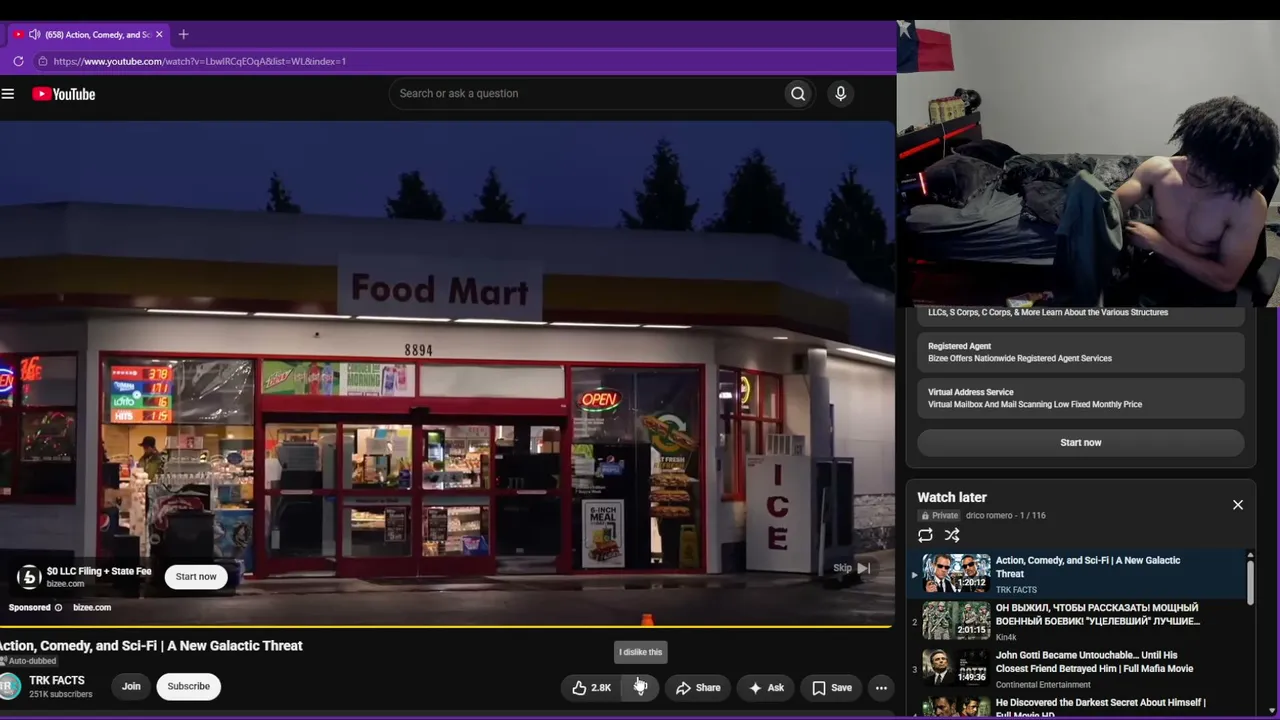Open the A New Galactic Threat playlist thumbnail
This screenshot has width=1280, height=720.
coord(956,574)
